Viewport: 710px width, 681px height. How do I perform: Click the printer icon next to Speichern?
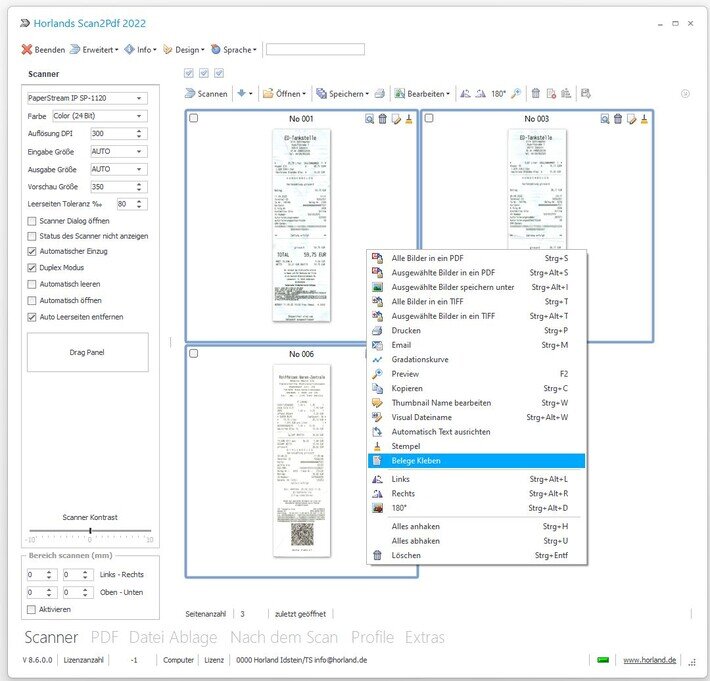point(380,94)
